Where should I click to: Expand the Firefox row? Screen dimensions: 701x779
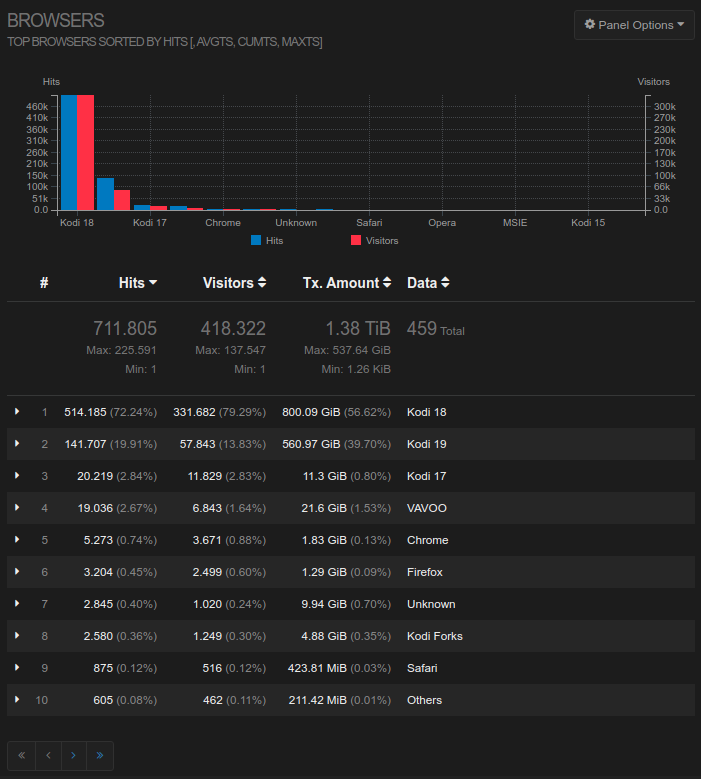[x=17, y=572]
